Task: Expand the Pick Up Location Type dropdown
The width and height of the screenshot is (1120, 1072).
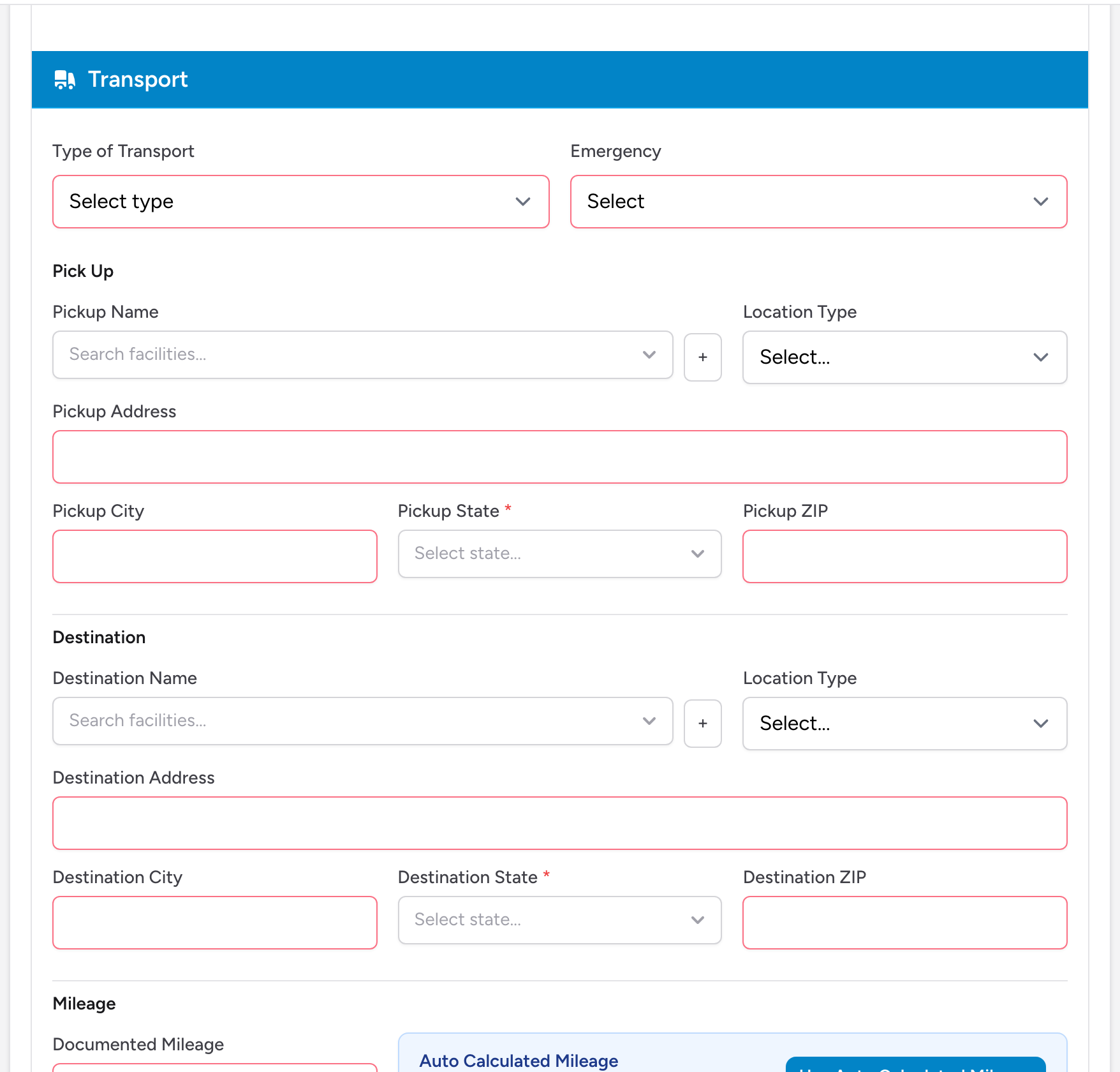Action: point(904,357)
